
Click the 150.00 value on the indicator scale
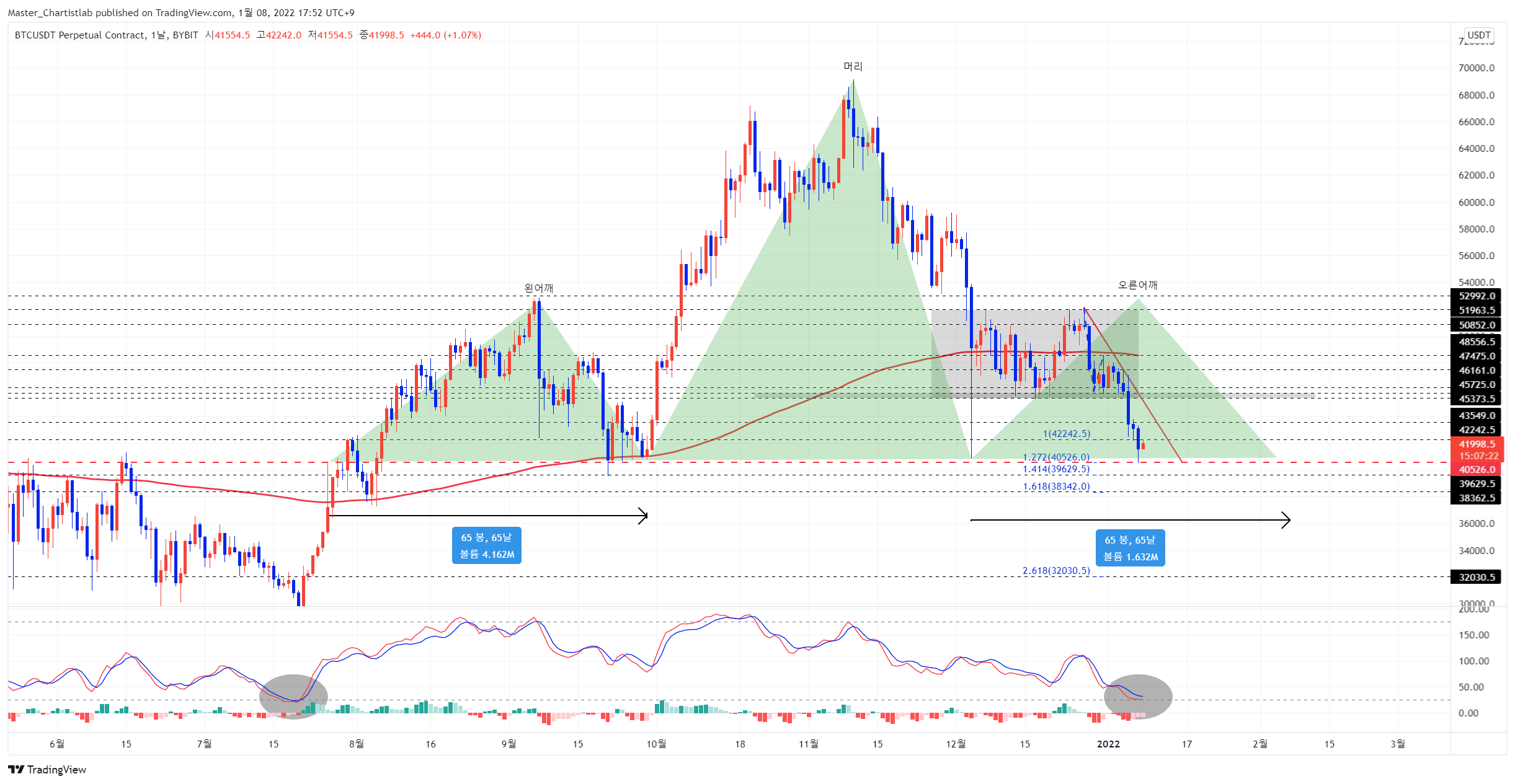tap(1473, 635)
